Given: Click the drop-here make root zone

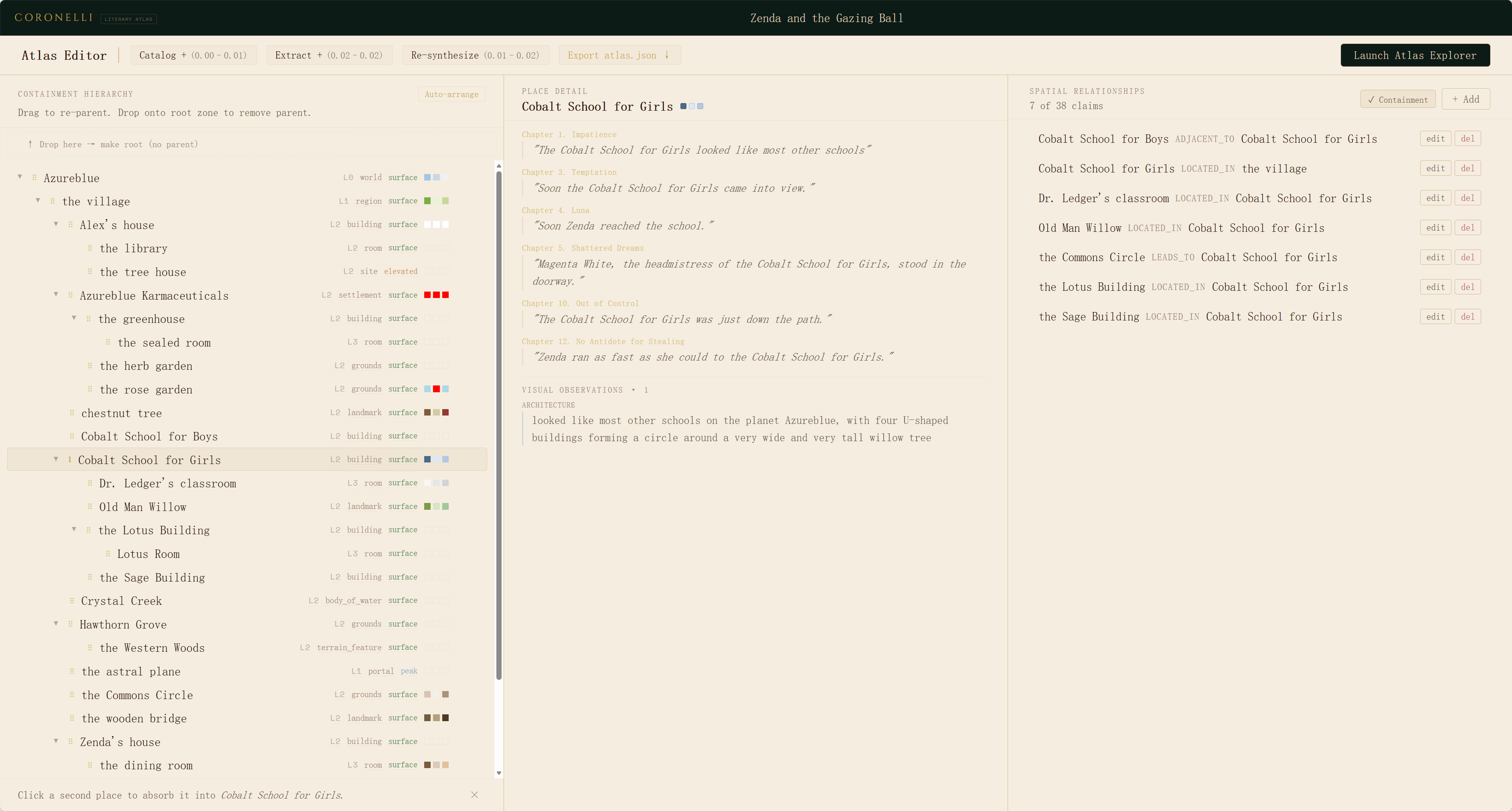Looking at the screenshot, I should click(x=251, y=144).
